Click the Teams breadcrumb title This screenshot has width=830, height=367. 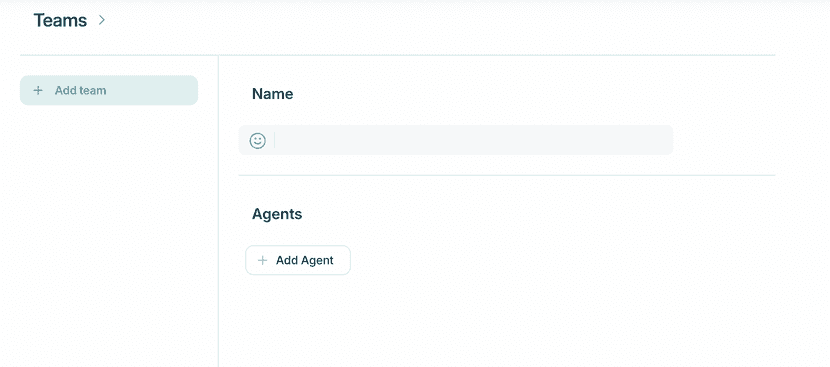60,20
